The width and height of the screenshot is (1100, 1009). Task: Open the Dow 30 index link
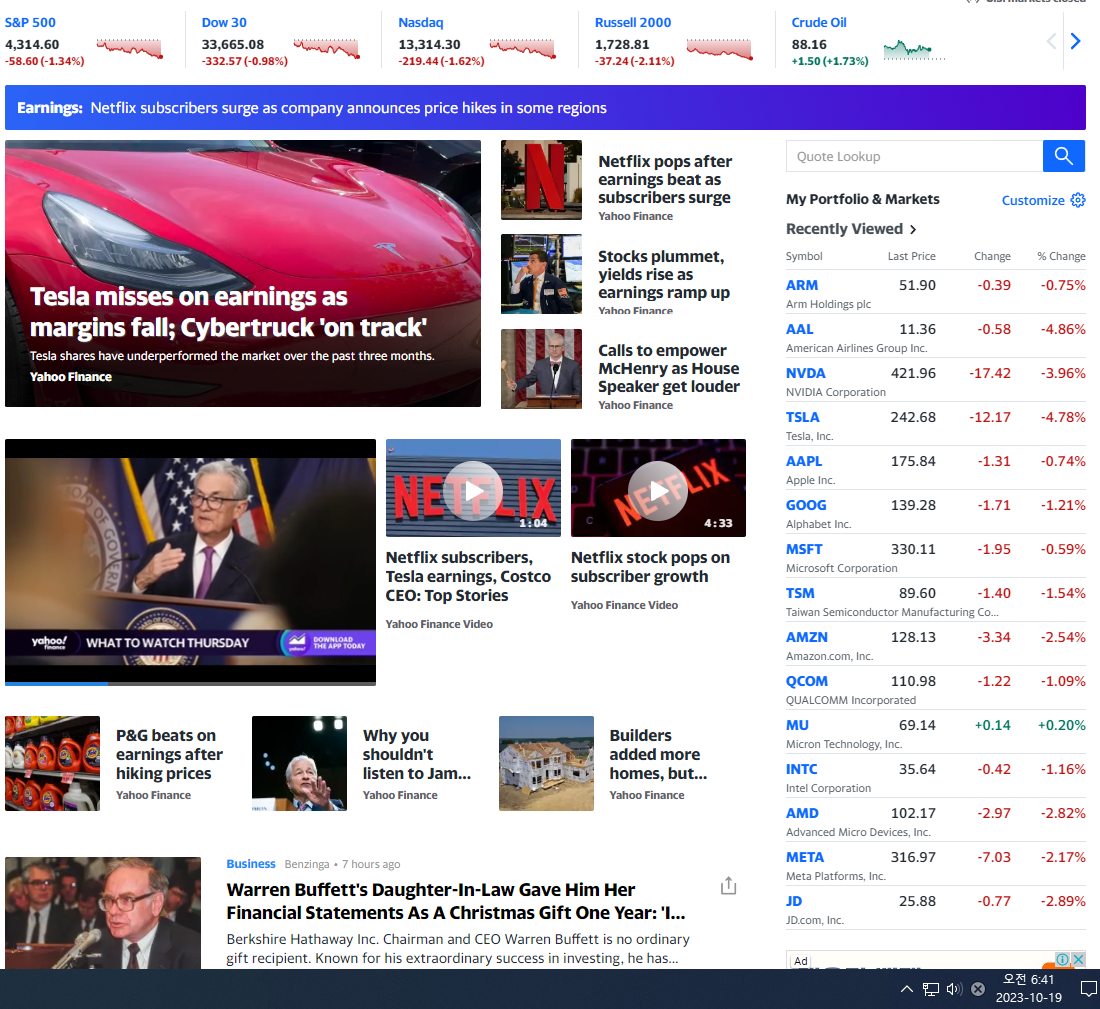[x=224, y=22]
